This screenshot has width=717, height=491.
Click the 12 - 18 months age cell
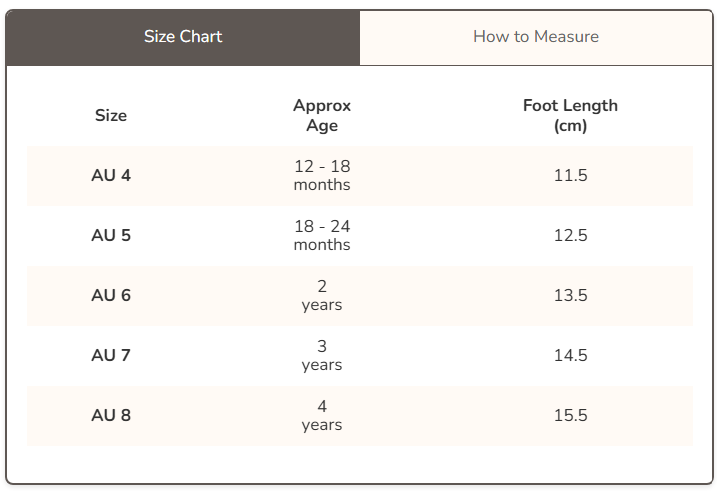322,176
